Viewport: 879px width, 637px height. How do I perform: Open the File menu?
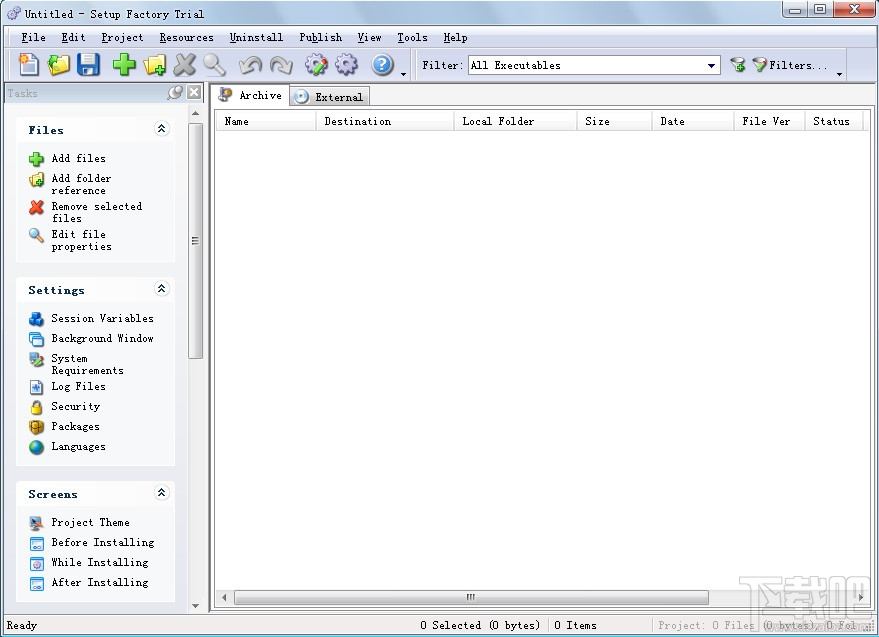(x=33, y=38)
